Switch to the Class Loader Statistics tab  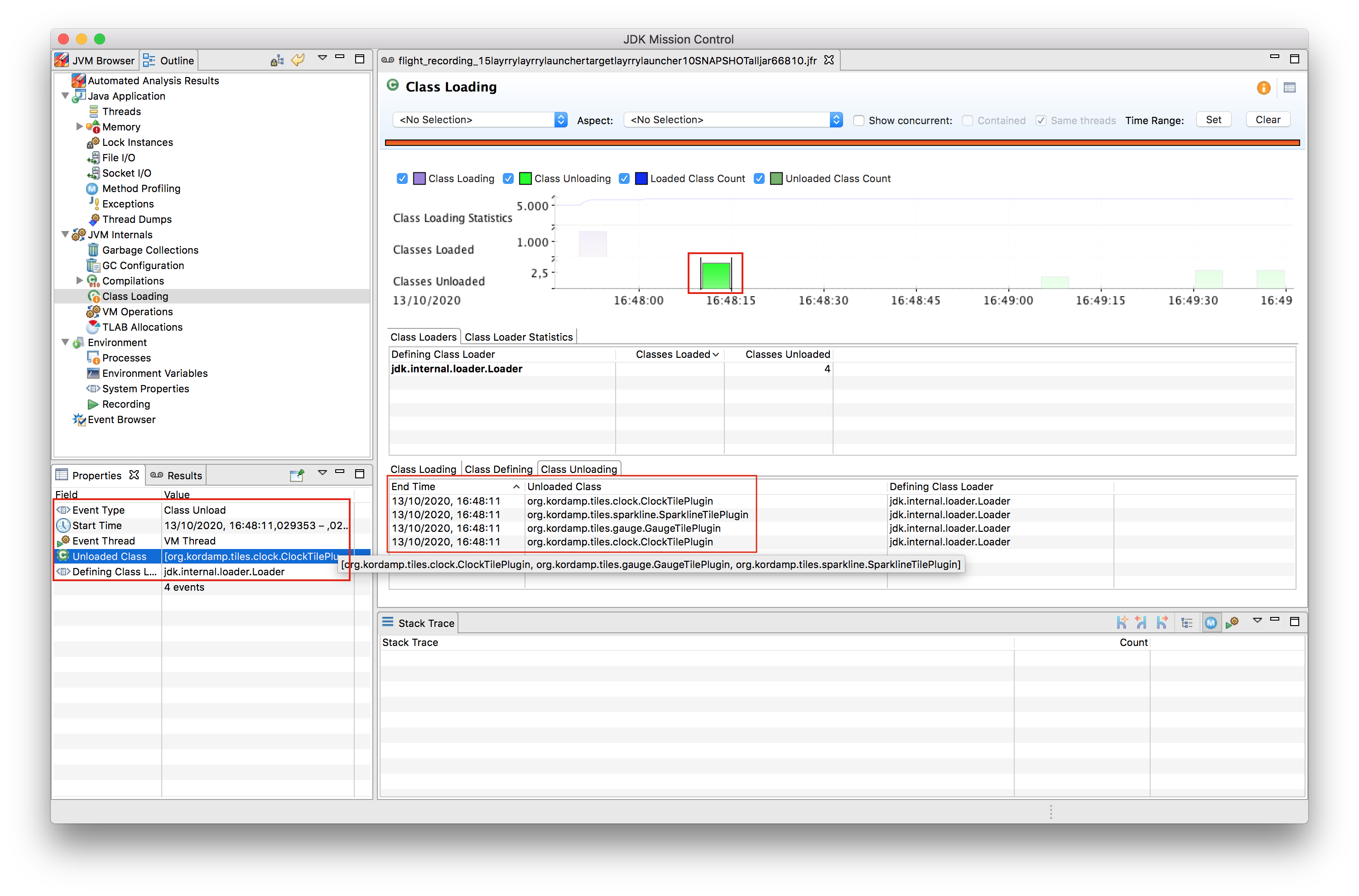(x=519, y=336)
